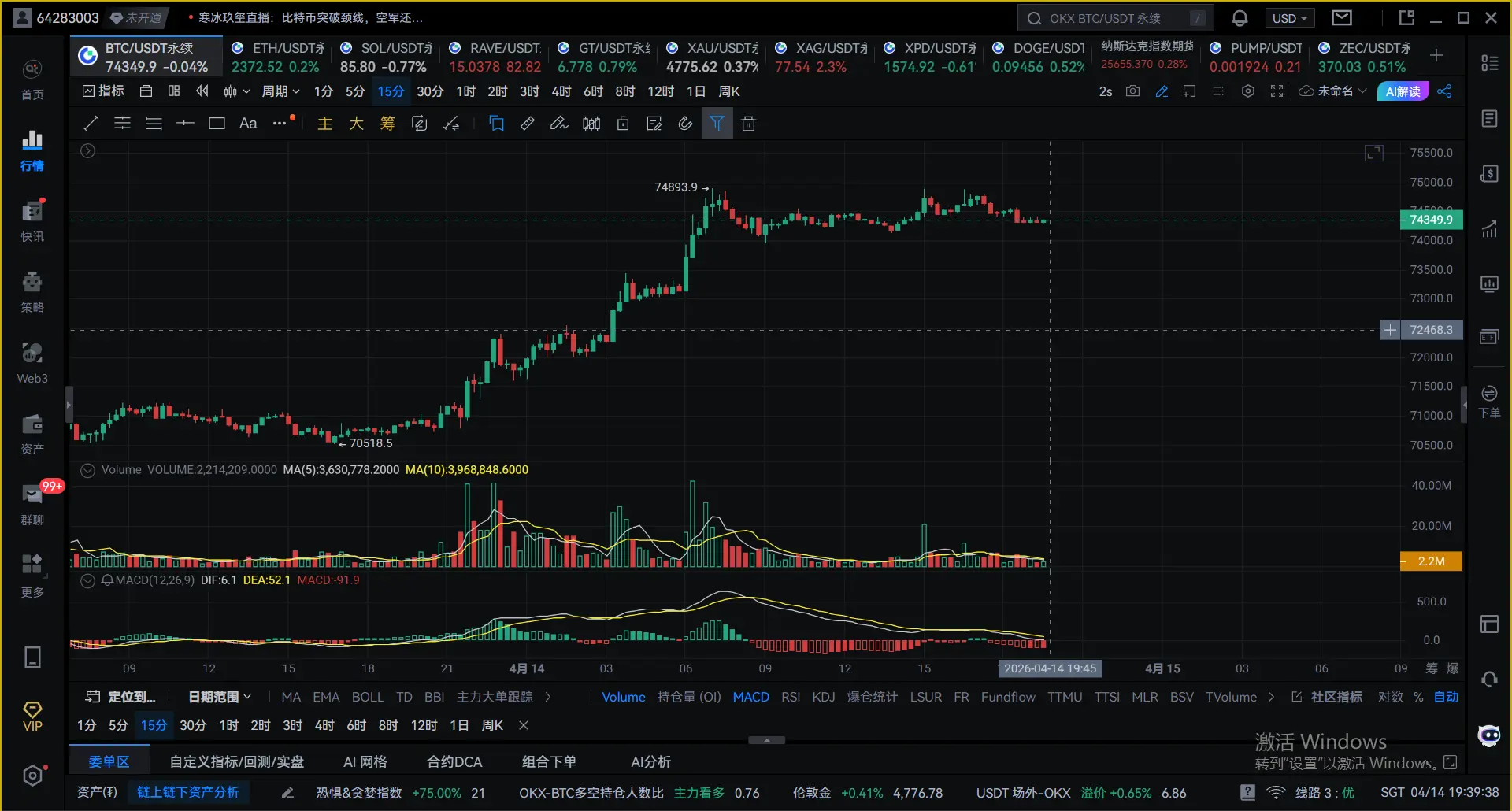
Task: Open the AI 网格 tab
Action: point(365,761)
